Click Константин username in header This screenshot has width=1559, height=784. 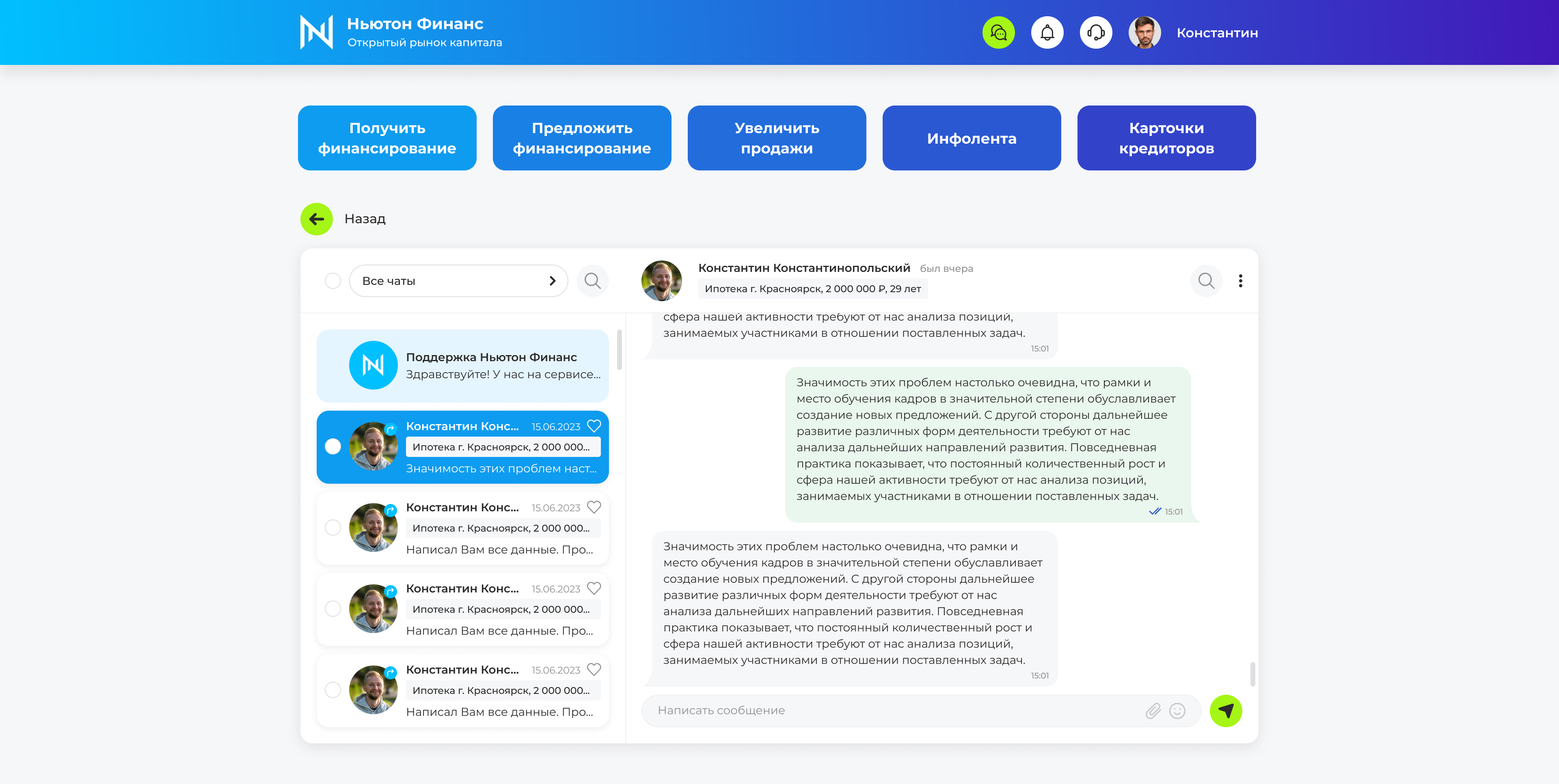click(x=1217, y=32)
